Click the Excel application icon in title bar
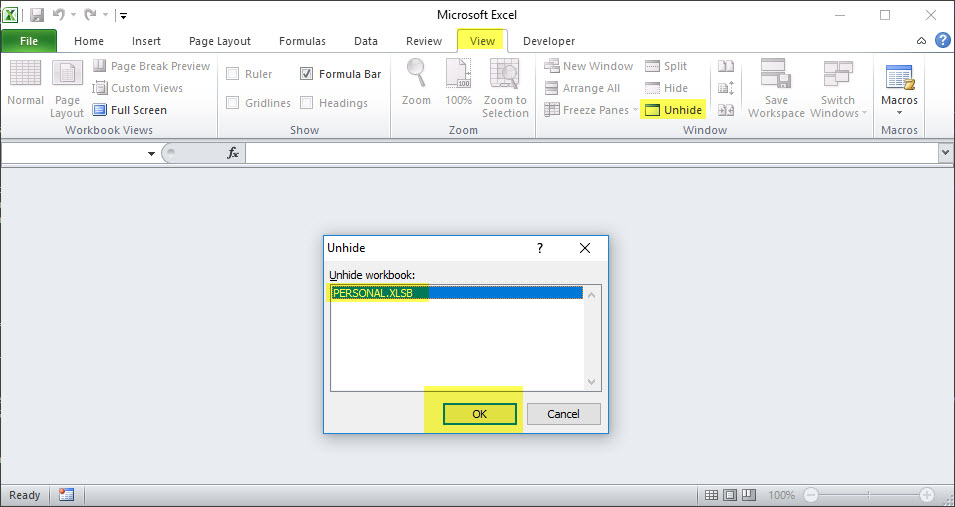The width and height of the screenshot is (955, 507). pyautogui.click(x=10, y=15)
